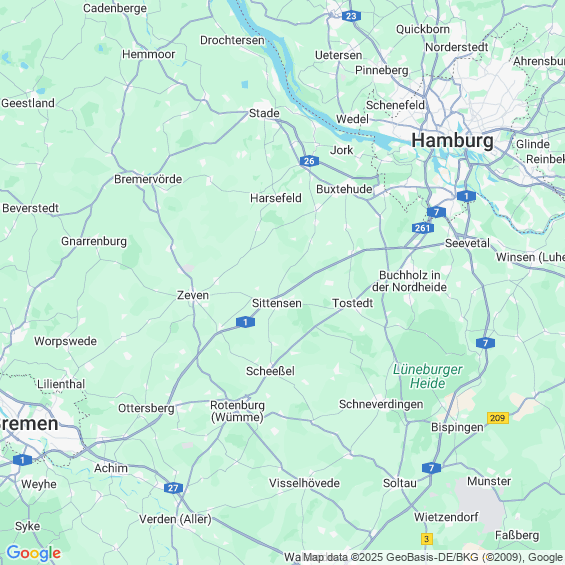The image size is (565, 565).
Task: Select the Verden (Aller) label
Action: click(175, 519)
